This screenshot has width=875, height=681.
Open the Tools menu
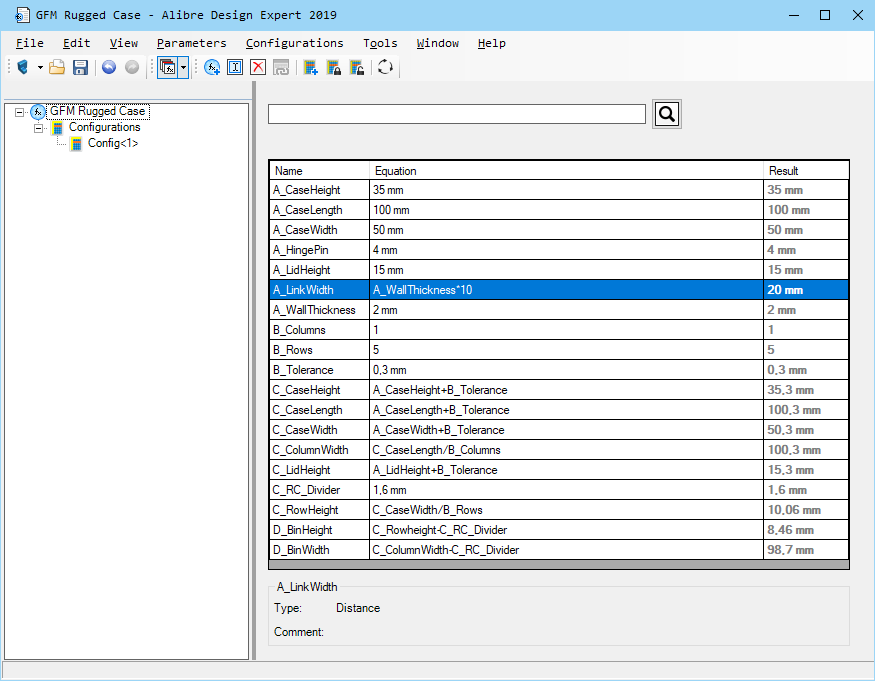point(380,43)
